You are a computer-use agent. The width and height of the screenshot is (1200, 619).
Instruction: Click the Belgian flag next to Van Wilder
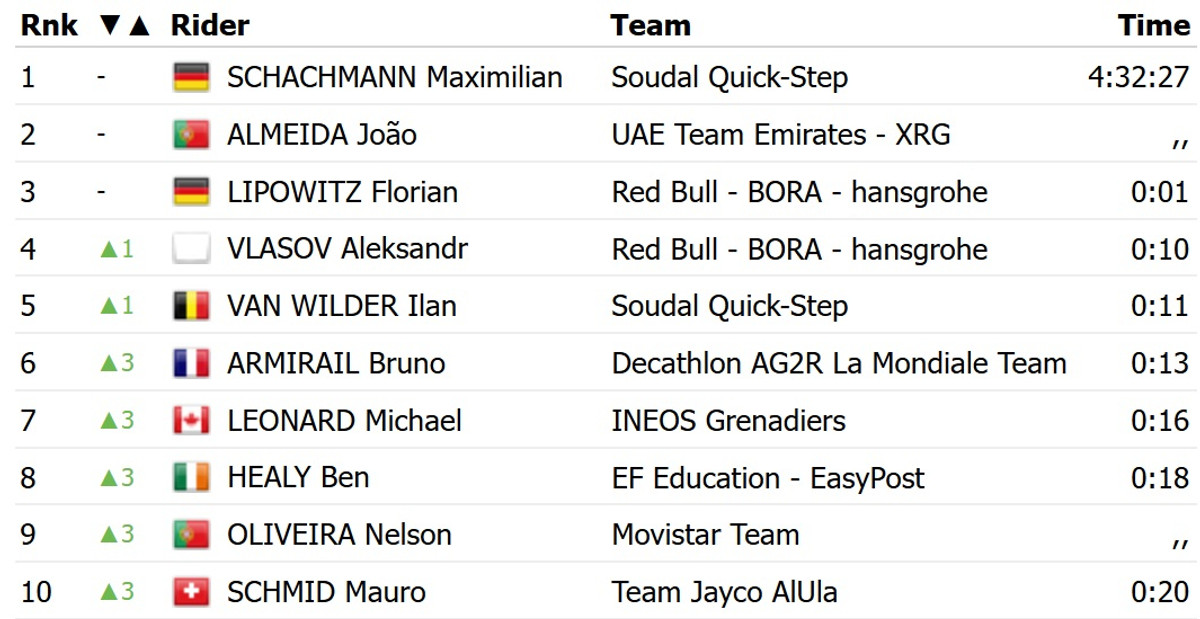pyautogui.click(x=191, y=306)
